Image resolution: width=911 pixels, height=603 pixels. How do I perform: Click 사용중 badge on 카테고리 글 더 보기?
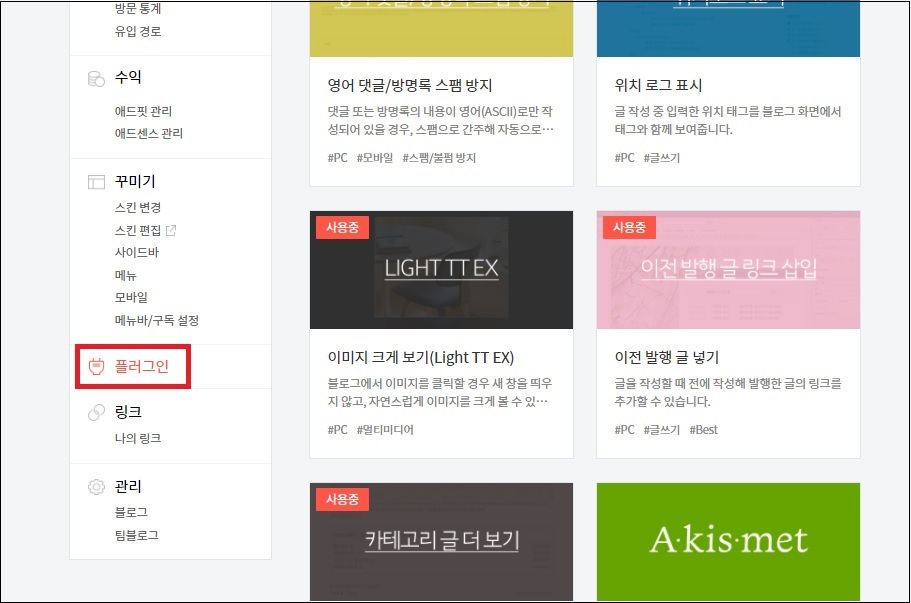click(342, 499)
